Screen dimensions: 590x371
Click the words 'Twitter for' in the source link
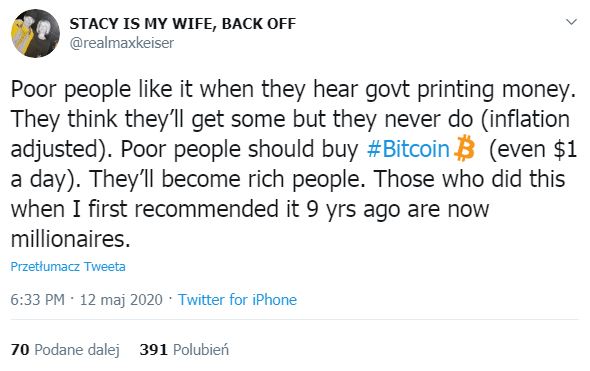click(x=213, y=300)
